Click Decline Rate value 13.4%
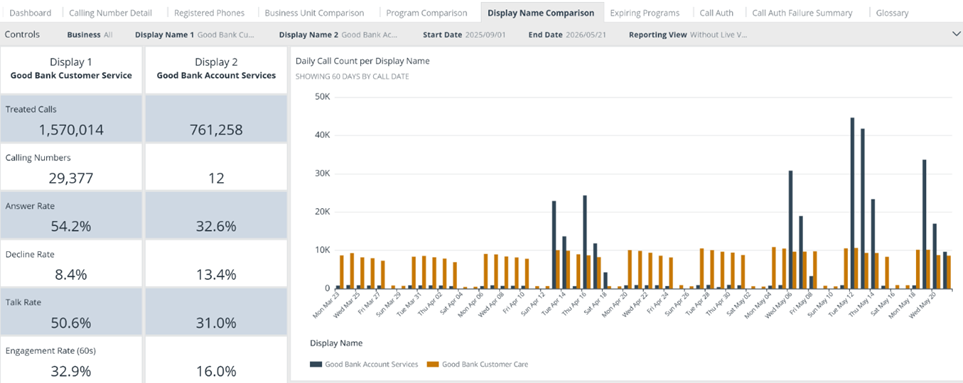The height and width of the screenshot is (383, 963). coord(215,274)
